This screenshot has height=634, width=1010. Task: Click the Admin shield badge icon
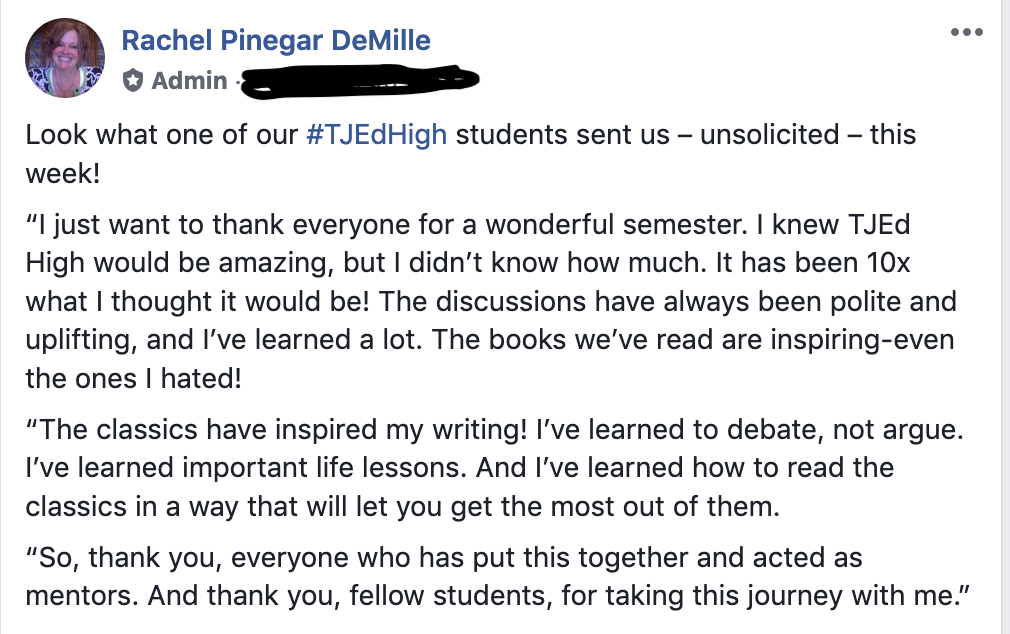click(132, 79)
